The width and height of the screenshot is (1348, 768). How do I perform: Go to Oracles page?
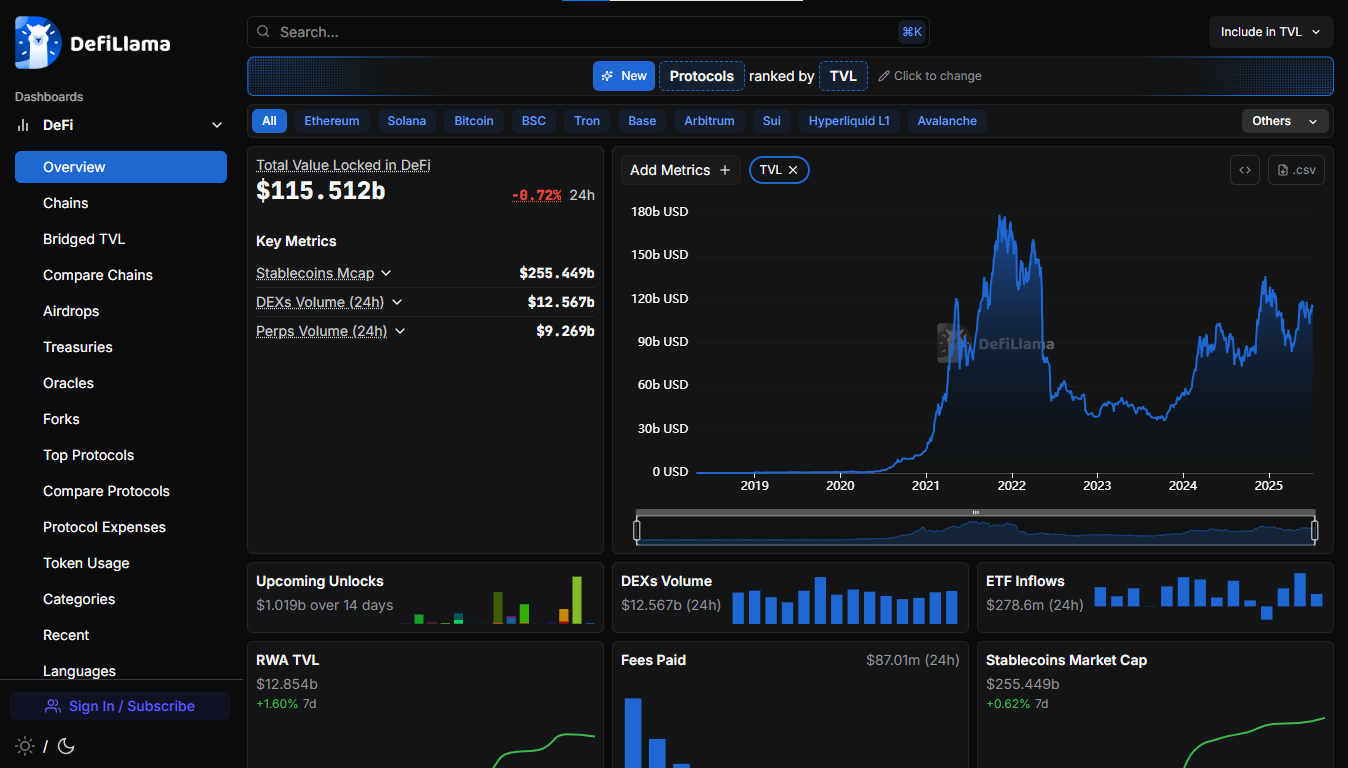click(x=121, y=383)
